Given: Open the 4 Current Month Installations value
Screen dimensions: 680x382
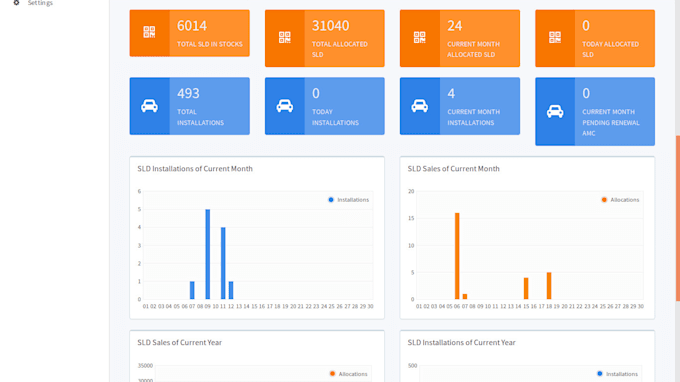Looking at the screenshot, I should (x=451, y=93).
